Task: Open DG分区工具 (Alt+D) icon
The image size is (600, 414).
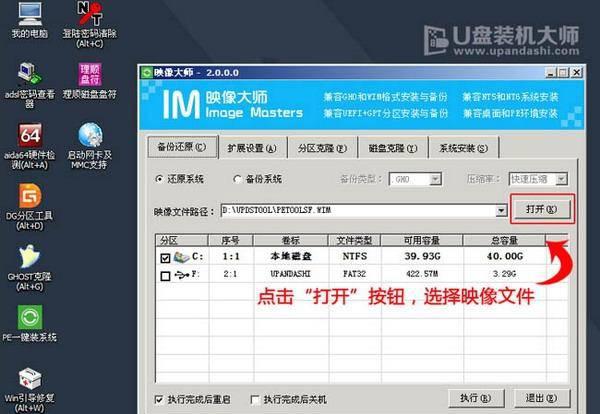Action: [29, 207]
